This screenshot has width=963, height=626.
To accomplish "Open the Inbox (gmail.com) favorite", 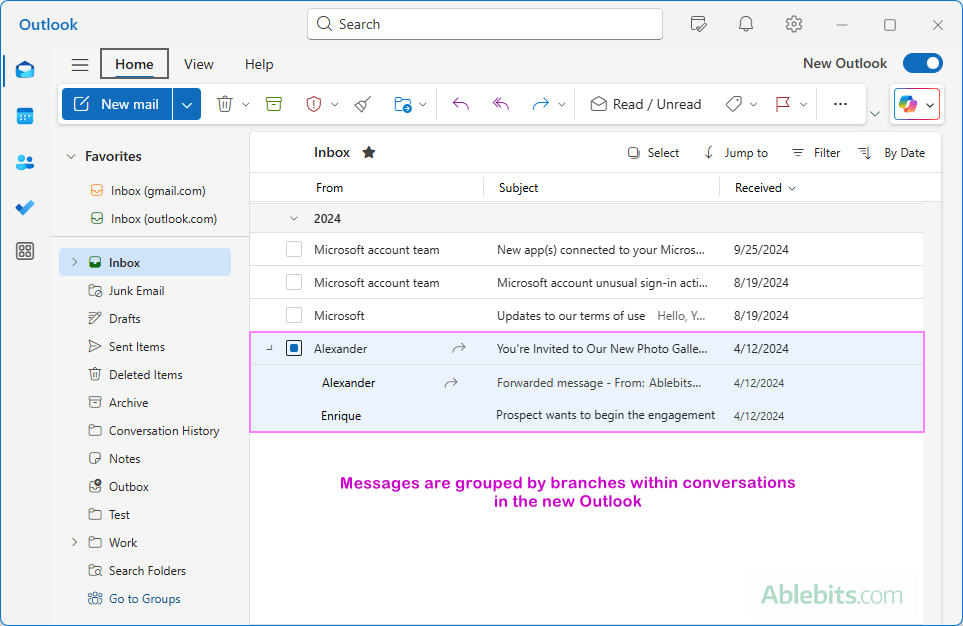I will pos(147,190).
